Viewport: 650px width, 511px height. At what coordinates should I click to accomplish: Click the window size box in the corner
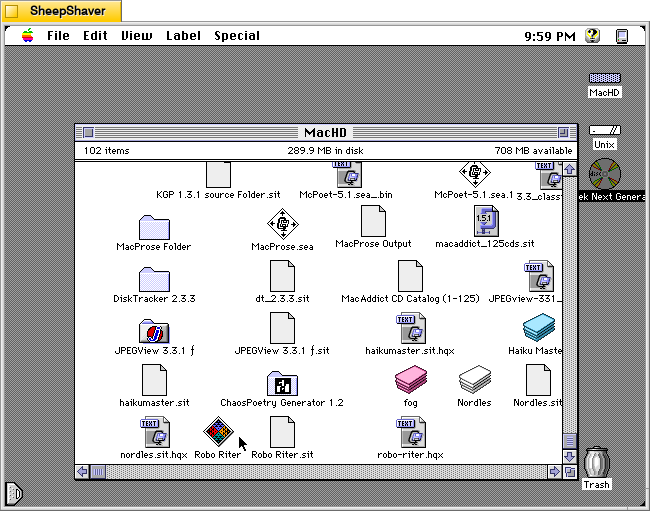570,472
